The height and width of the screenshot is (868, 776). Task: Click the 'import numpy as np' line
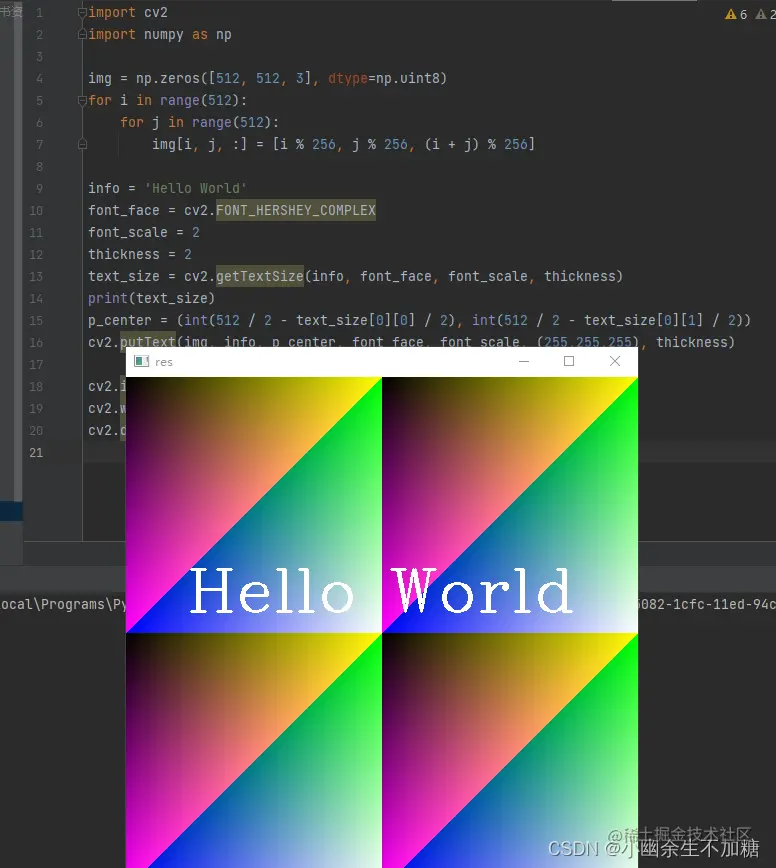[x=160, y=34]
